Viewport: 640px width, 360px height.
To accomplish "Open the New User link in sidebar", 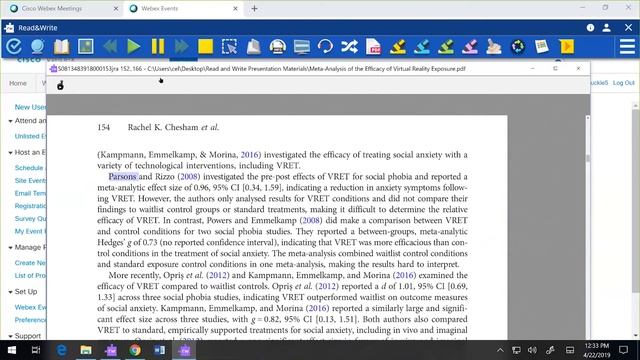I will pyautogui.click(x=30, y=107).
